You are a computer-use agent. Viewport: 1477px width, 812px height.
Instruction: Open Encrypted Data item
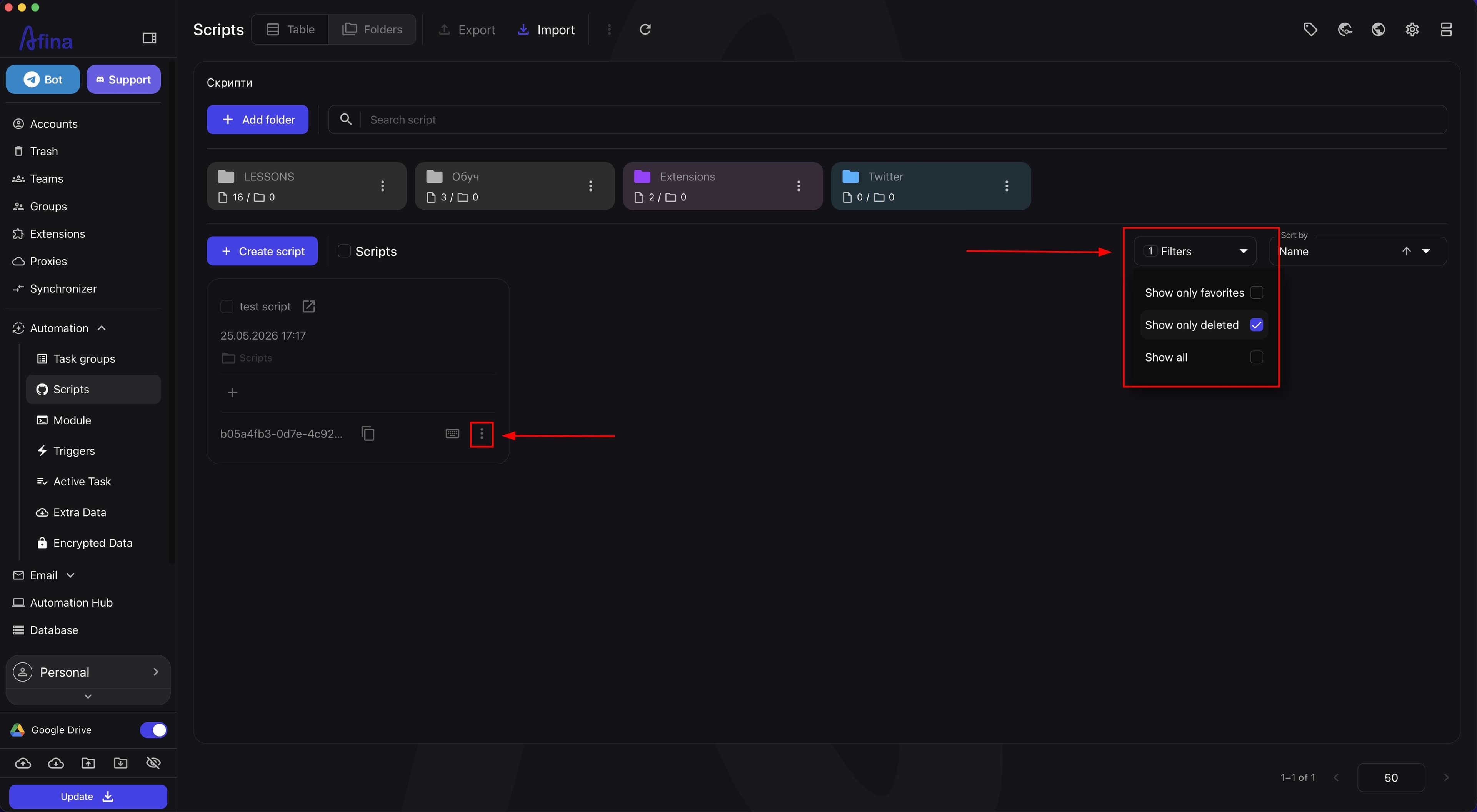(x=92, y=542)
